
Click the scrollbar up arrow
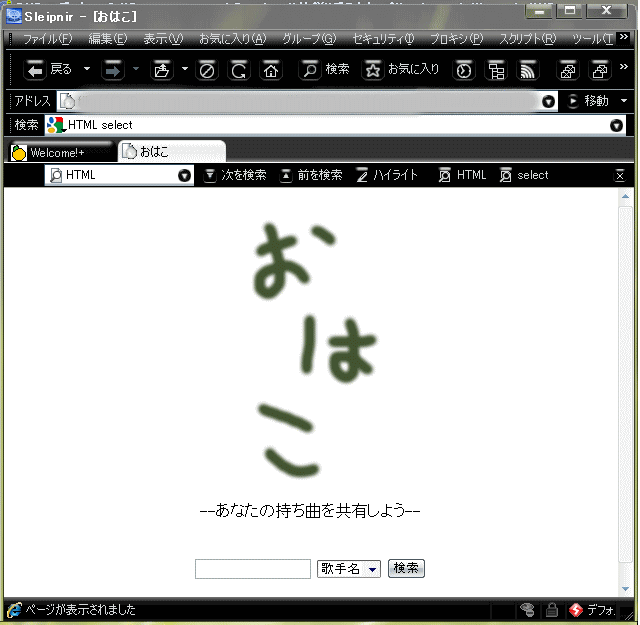point(625,197)
